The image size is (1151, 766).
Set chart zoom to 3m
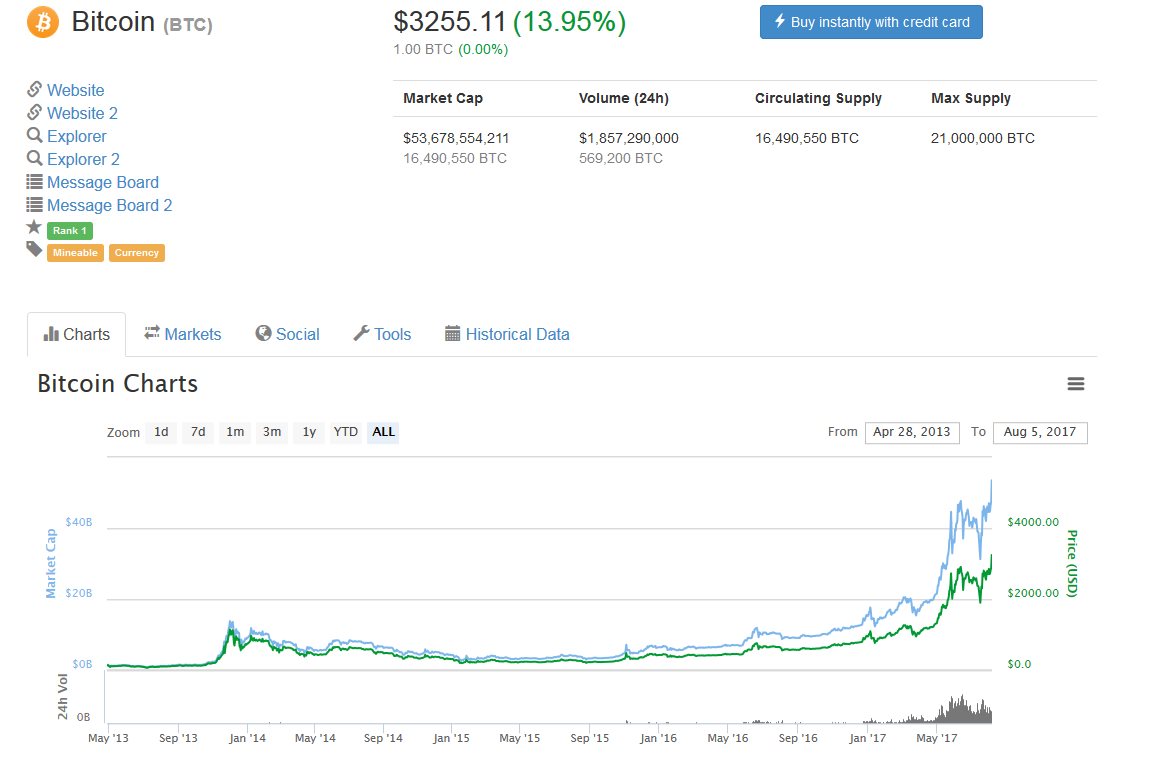[x=272, y=432]
